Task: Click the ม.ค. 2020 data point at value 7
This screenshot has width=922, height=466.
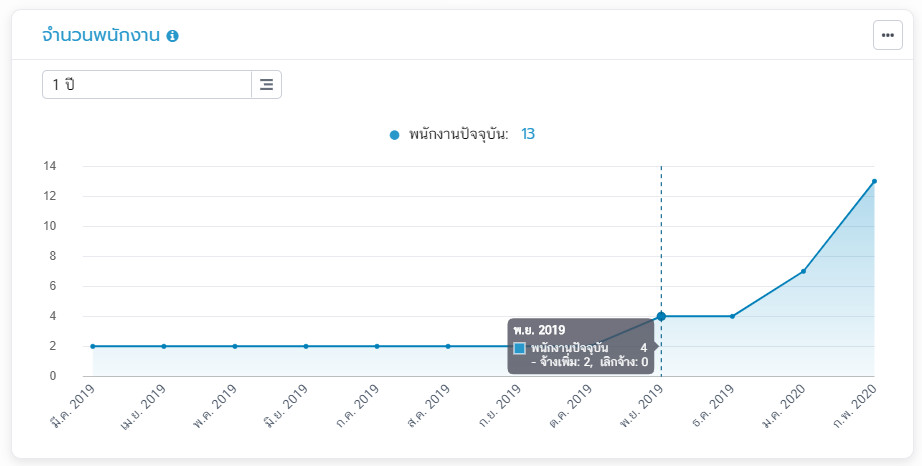Action: point(803,271)
